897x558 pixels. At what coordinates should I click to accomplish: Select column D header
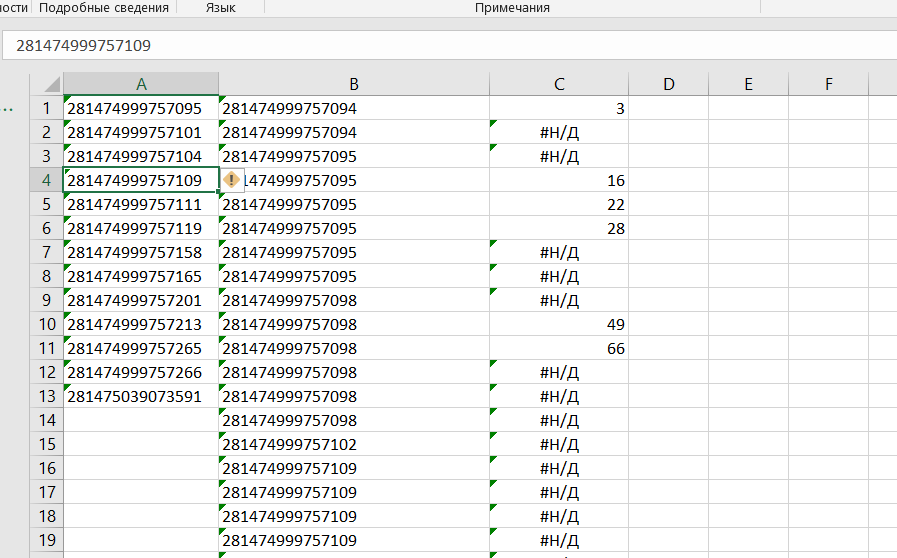[668, 84]
